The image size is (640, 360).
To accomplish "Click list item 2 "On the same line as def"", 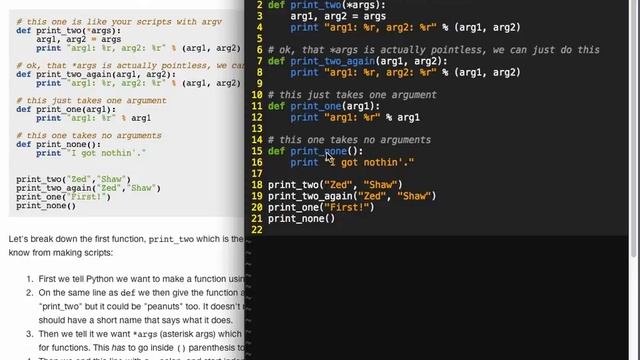I will tap(141, 307).
